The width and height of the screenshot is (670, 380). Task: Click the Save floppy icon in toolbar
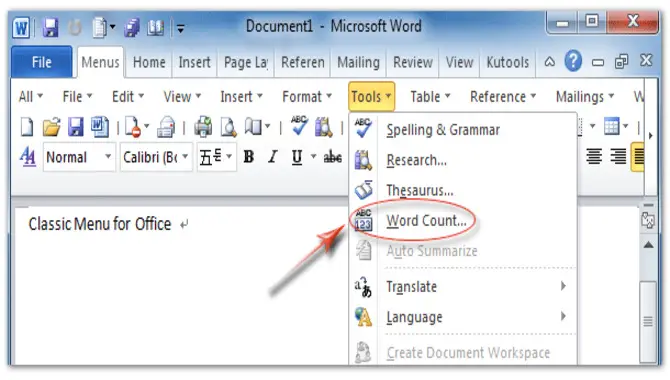point(75,127)
